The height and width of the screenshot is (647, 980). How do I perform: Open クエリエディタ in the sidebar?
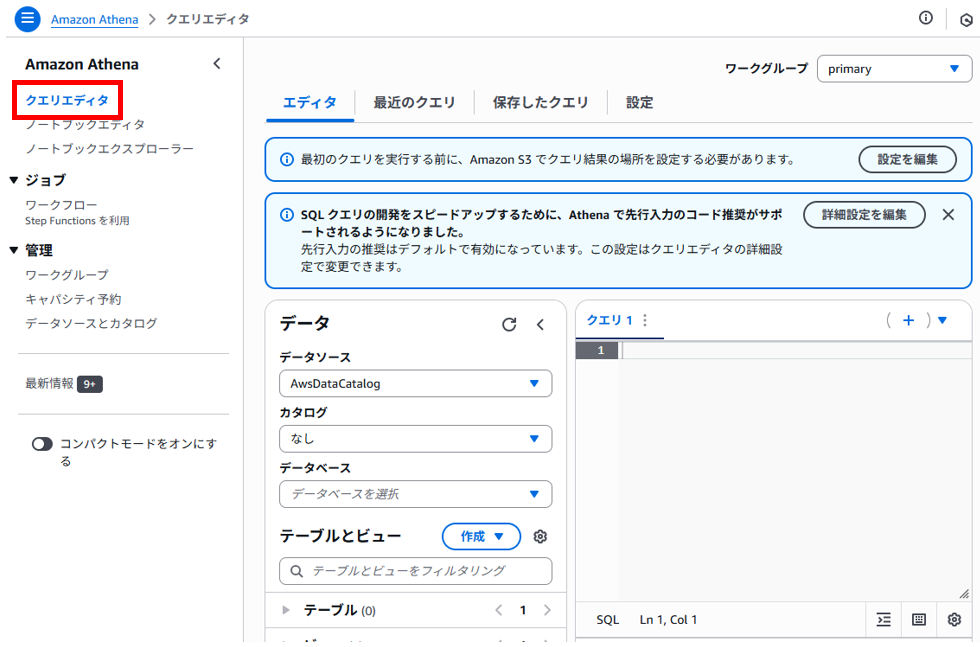[67, 100]
